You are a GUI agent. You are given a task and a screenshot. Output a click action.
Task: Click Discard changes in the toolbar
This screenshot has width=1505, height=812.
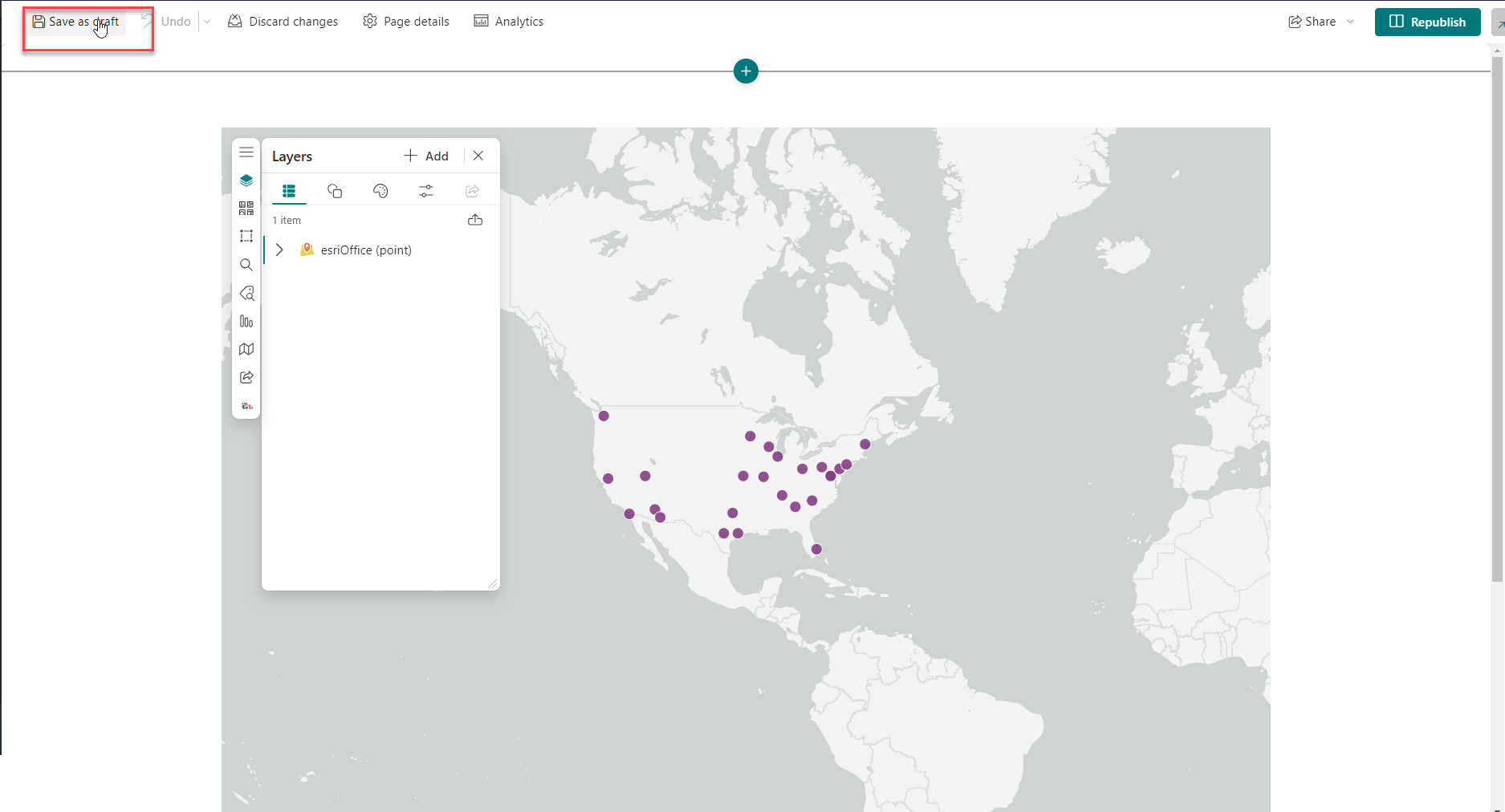click(283, 21)
